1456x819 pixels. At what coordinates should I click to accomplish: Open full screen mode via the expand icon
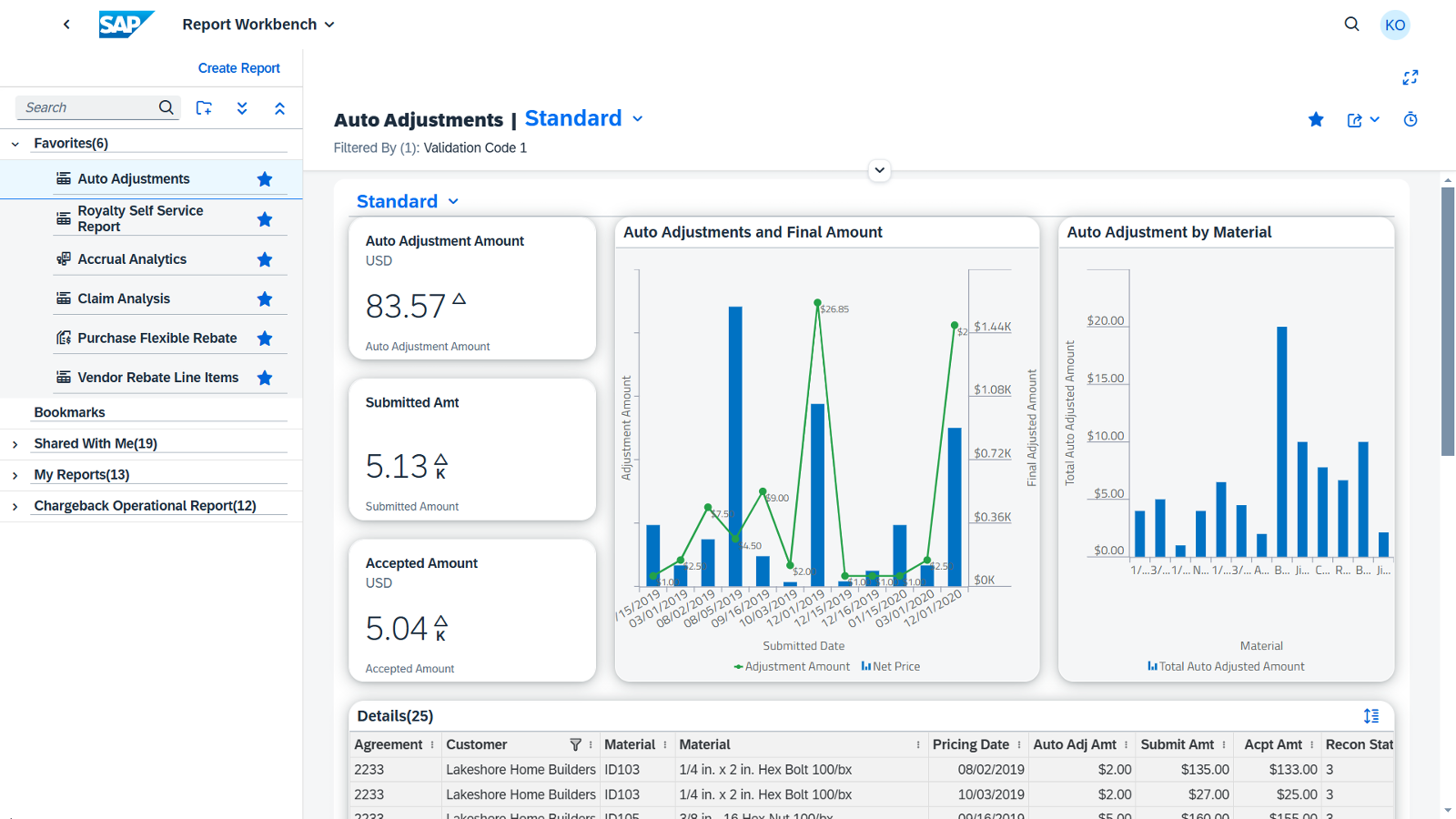coord(1410,77)
